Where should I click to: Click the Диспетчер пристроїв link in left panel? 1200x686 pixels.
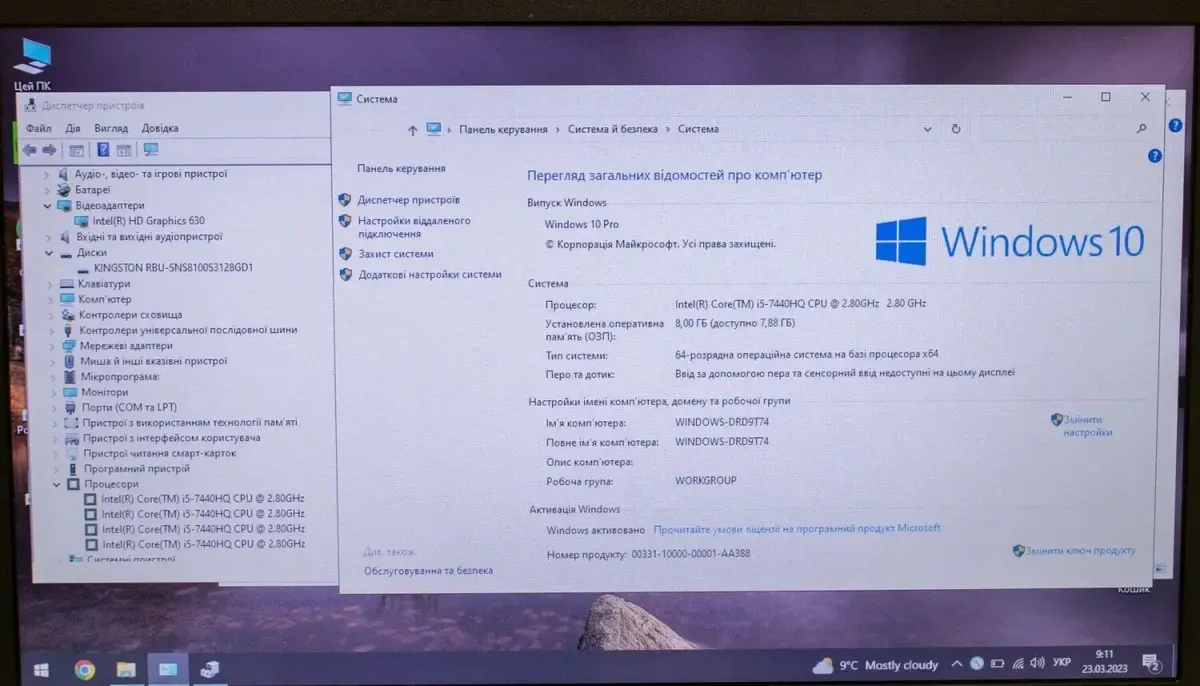pos(408,200)
